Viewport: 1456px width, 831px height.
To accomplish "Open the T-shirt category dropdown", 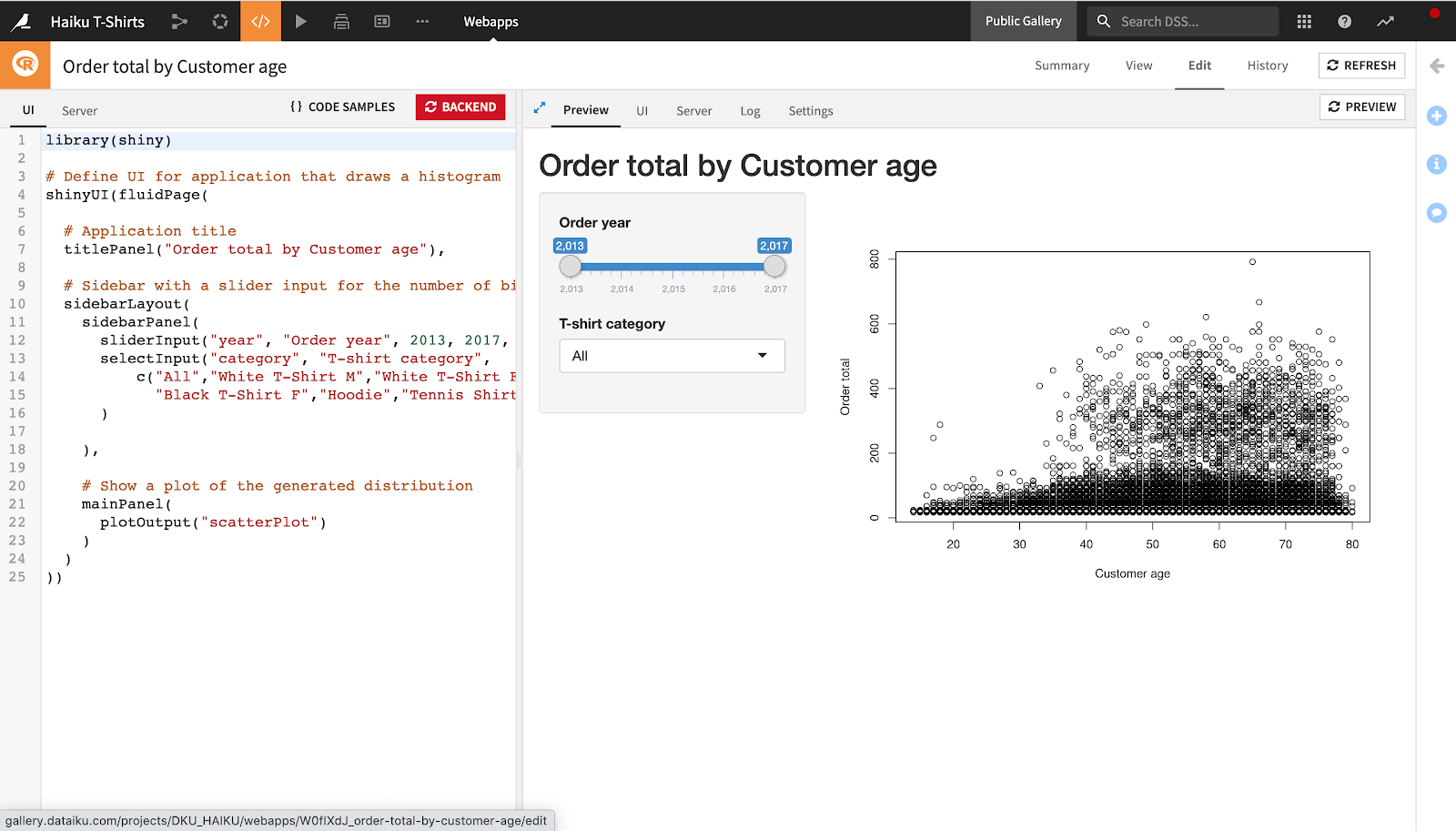I will click(672, 356).
